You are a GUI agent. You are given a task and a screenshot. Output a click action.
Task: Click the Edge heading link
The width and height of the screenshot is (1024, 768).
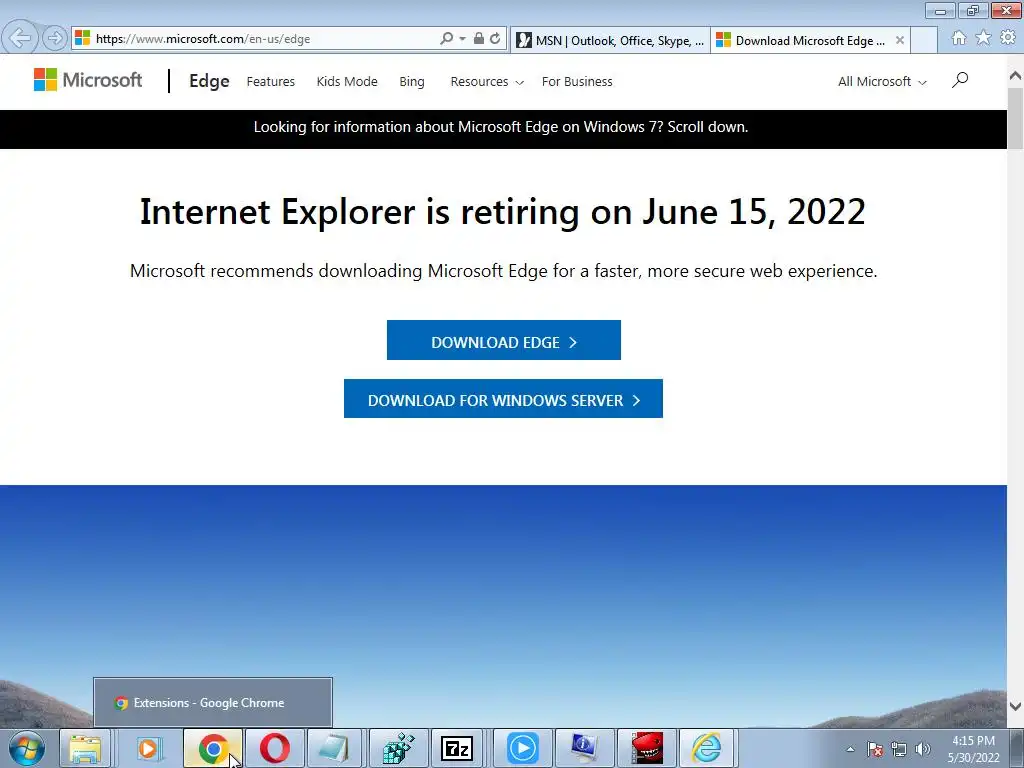tap(209, 81)
